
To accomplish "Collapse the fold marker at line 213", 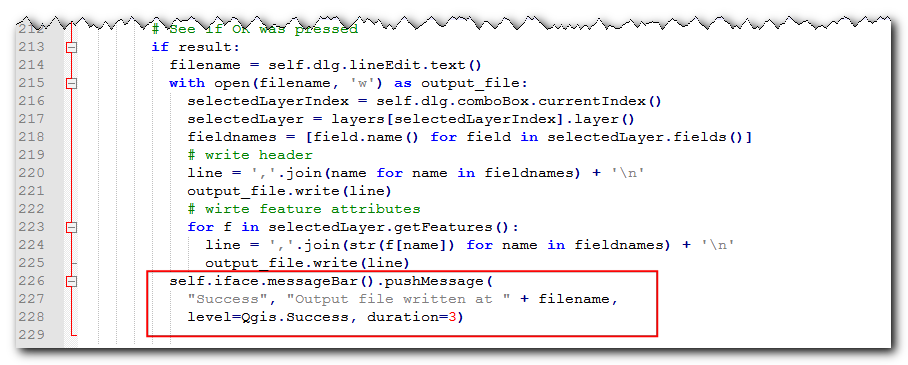I will pos(71,48).
